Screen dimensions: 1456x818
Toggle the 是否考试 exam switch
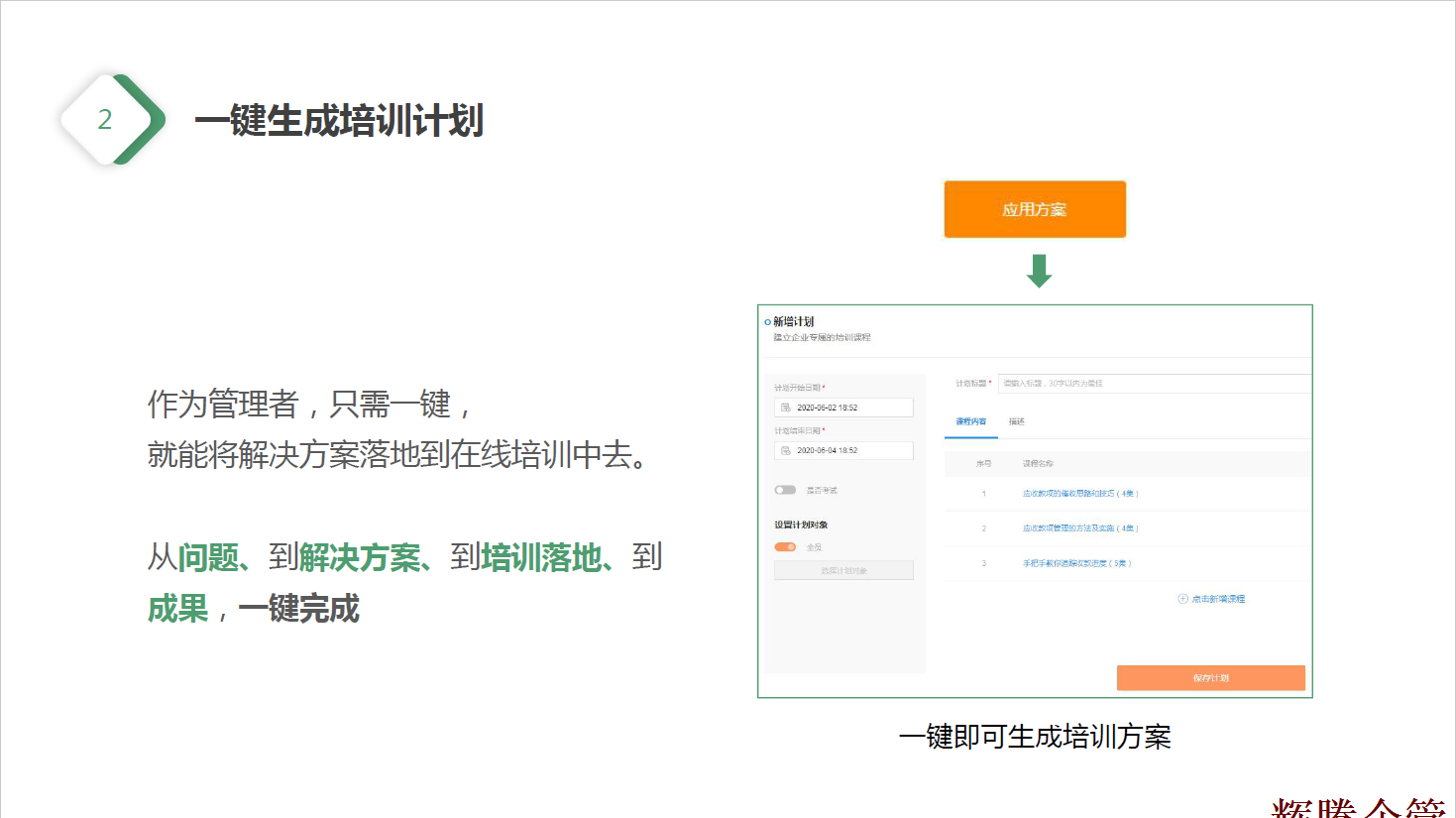click(x=785, y=490)
